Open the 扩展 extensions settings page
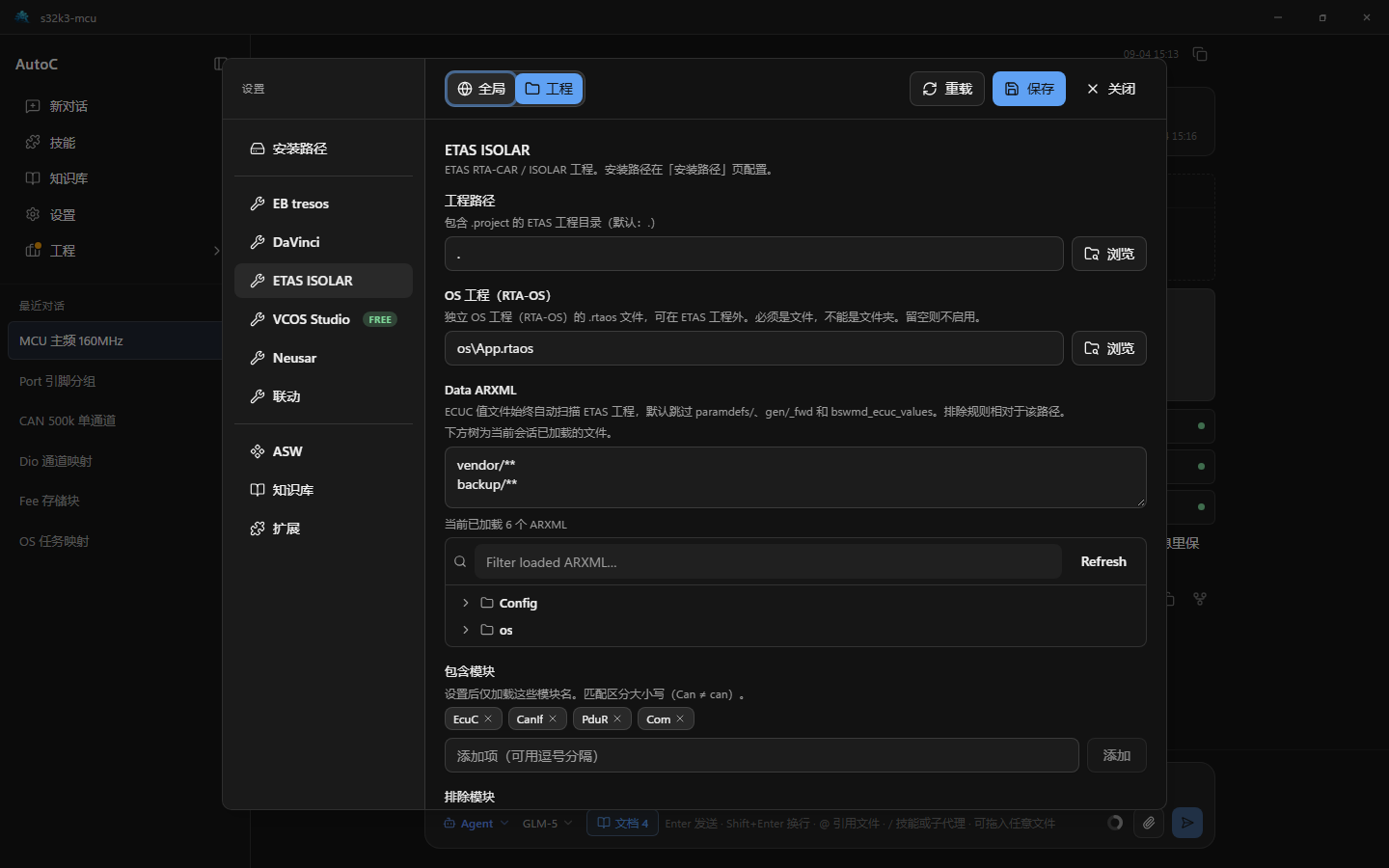The width and height of the screenshot is (1389, 868). point(323,529)
